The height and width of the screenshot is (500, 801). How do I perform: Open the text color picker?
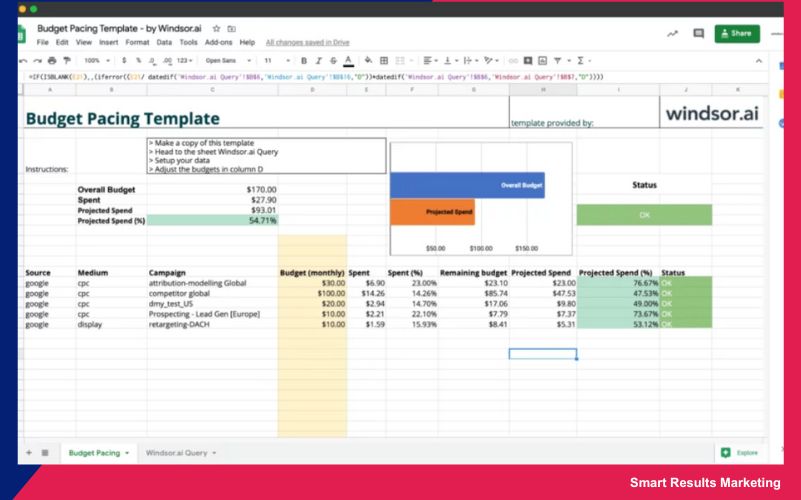coord(348,61)
